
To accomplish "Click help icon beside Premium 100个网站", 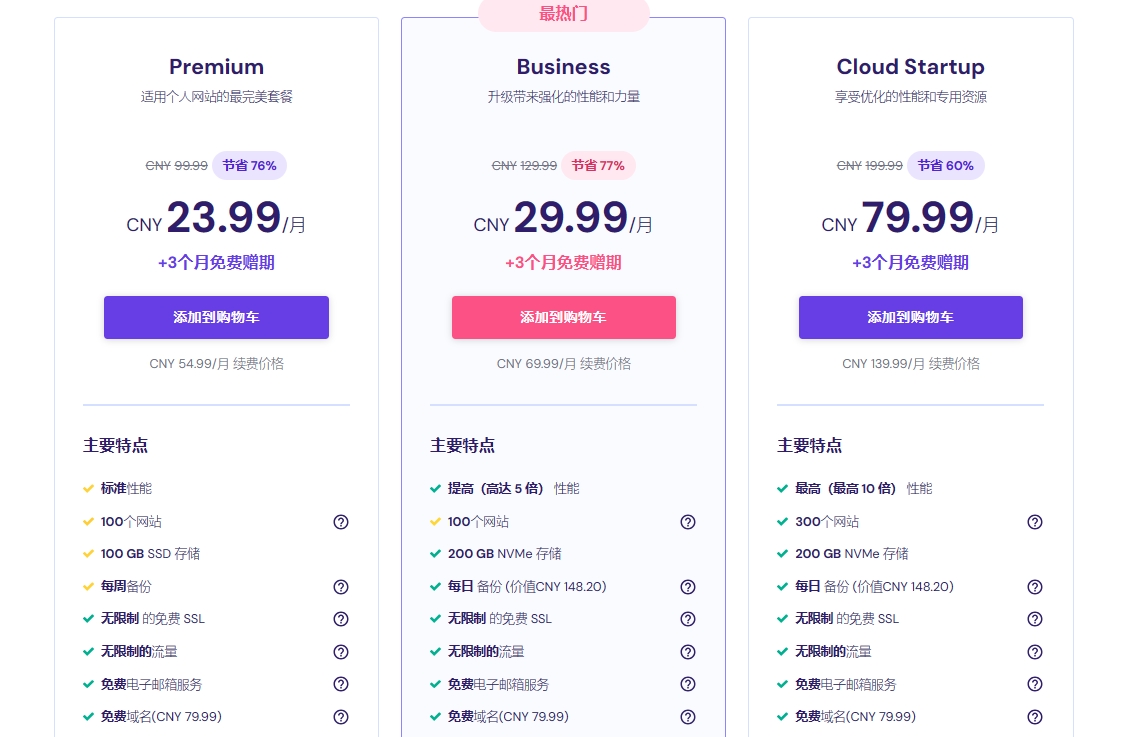I will [x=341, y=522].
